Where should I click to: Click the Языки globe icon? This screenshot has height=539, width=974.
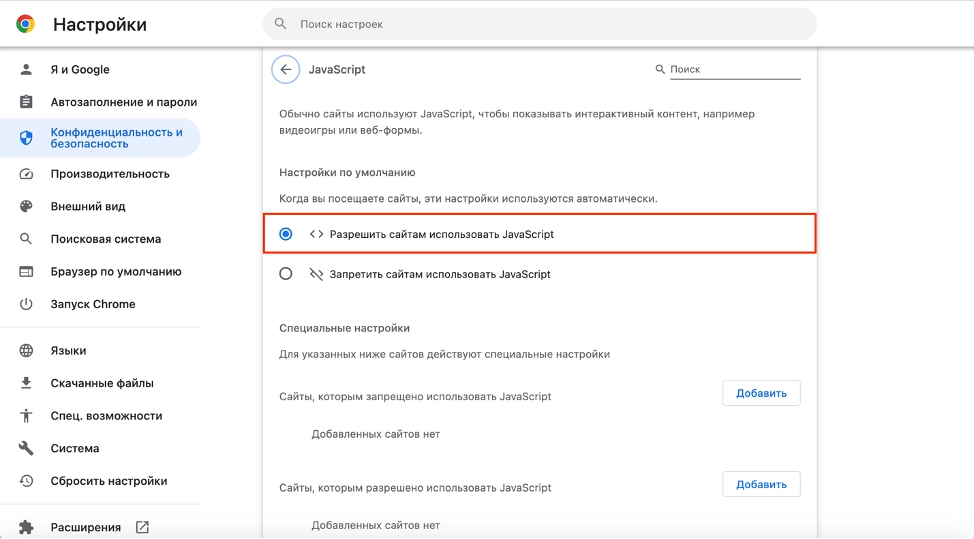(x=27, y=351)
